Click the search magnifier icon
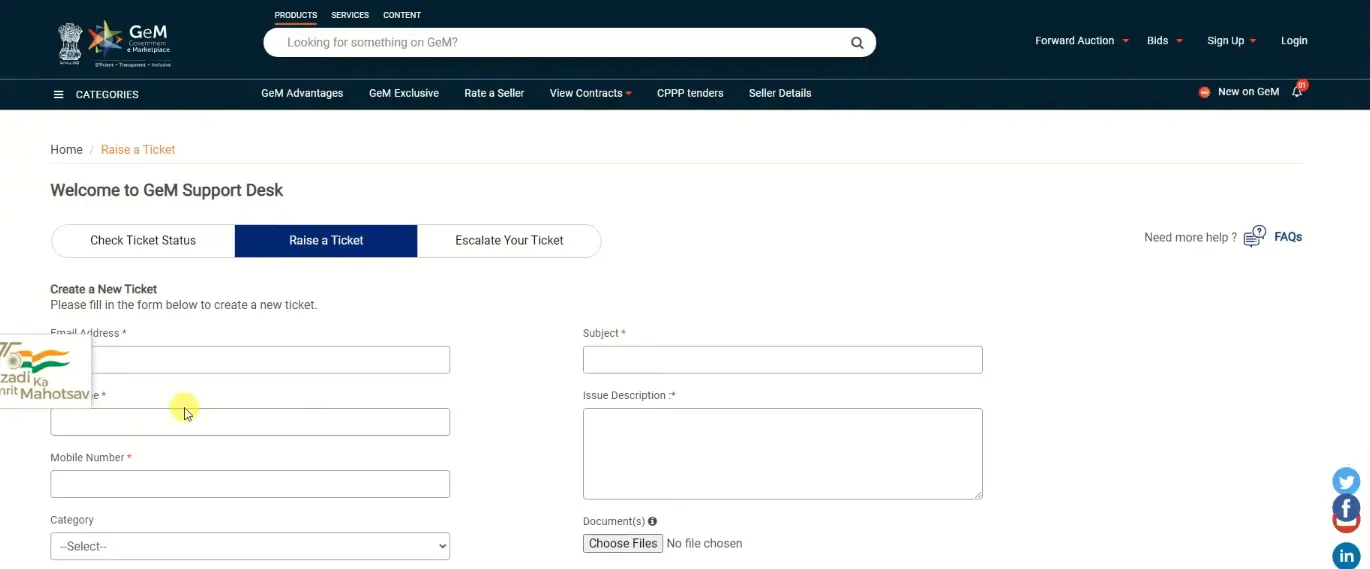Image resolution: width=1370 pixels, height=569 pixels. click(x=857, y=43)
